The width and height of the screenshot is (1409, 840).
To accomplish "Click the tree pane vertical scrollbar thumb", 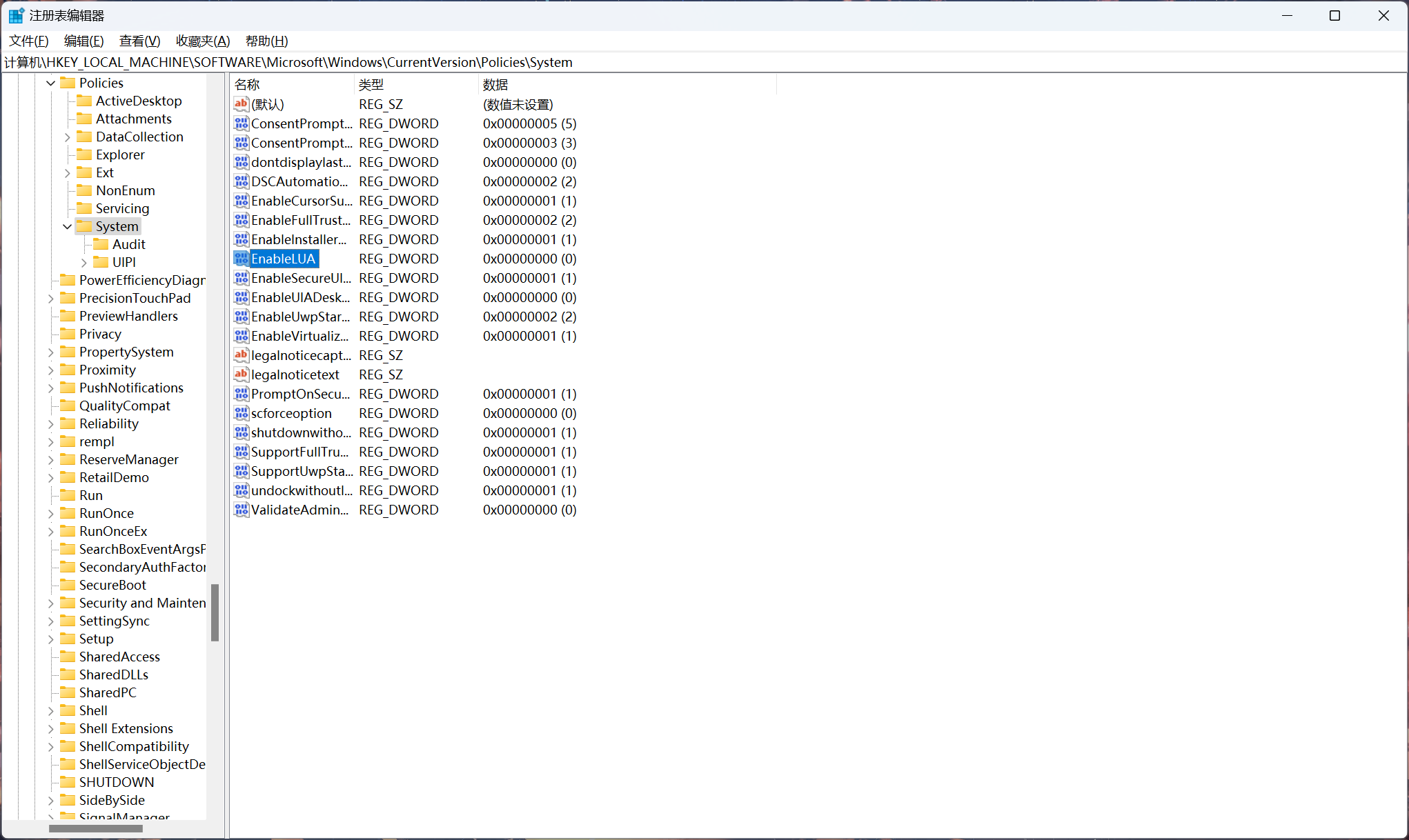I will pyautogui.click(x=215, y=612).
